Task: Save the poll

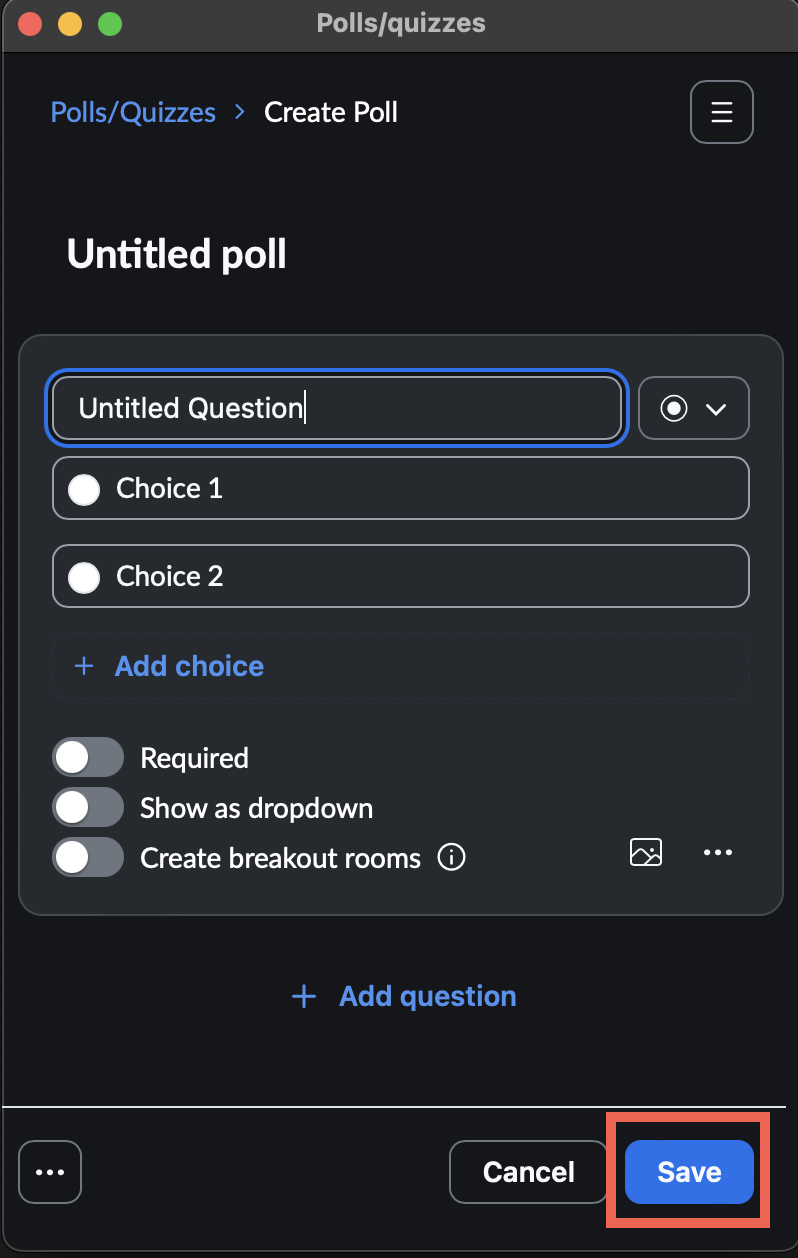Action: [x=688, y=1171]
